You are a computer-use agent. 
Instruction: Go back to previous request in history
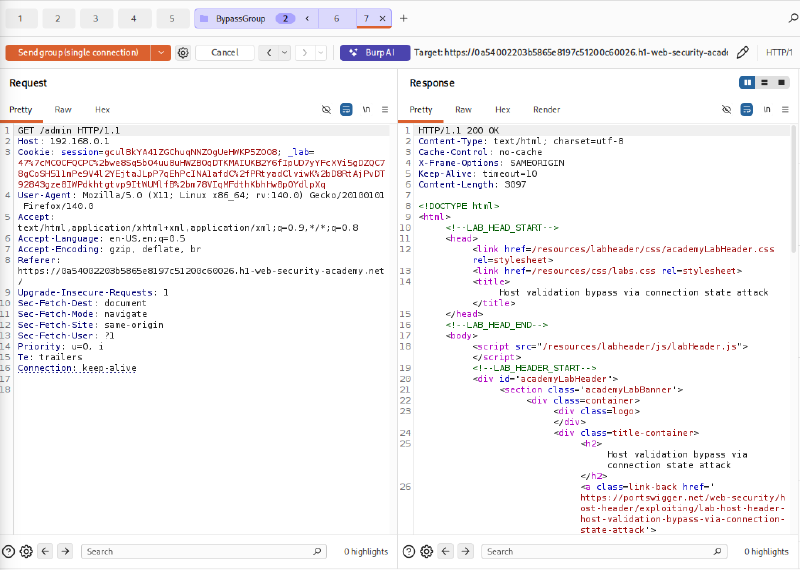tap(269, 53)
